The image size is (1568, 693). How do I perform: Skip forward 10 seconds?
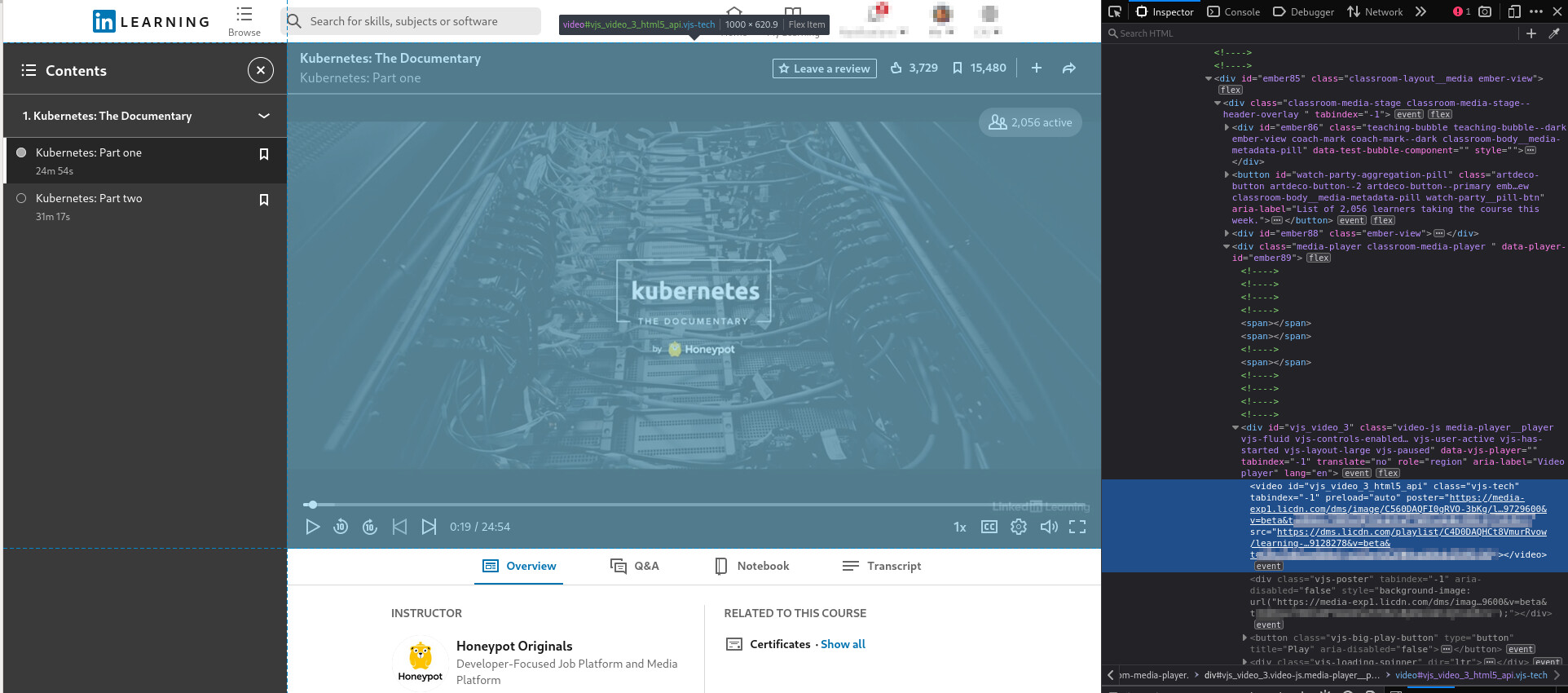(x=370, y=527)
